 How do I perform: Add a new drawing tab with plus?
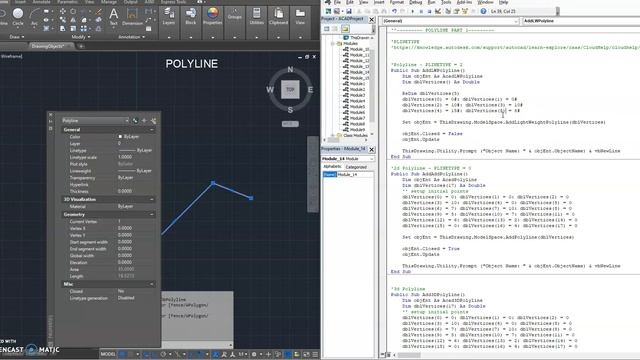pos(81,46)
